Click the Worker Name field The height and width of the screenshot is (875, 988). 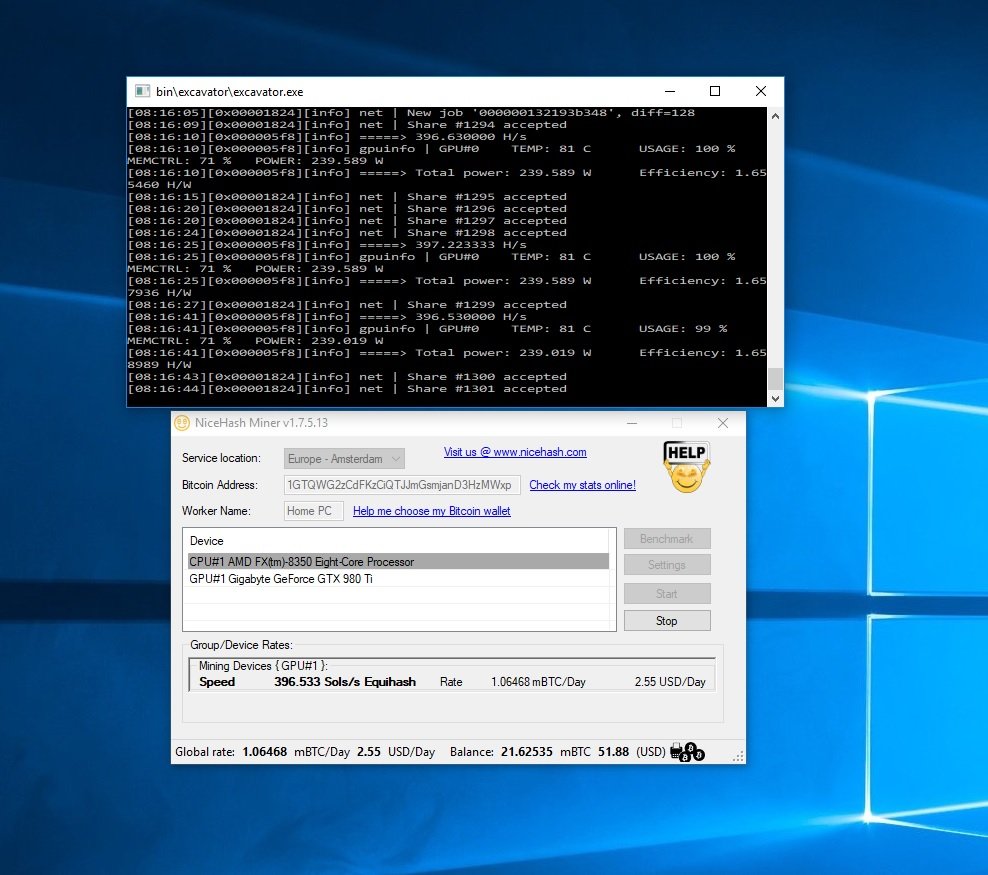tap(313, 511)
